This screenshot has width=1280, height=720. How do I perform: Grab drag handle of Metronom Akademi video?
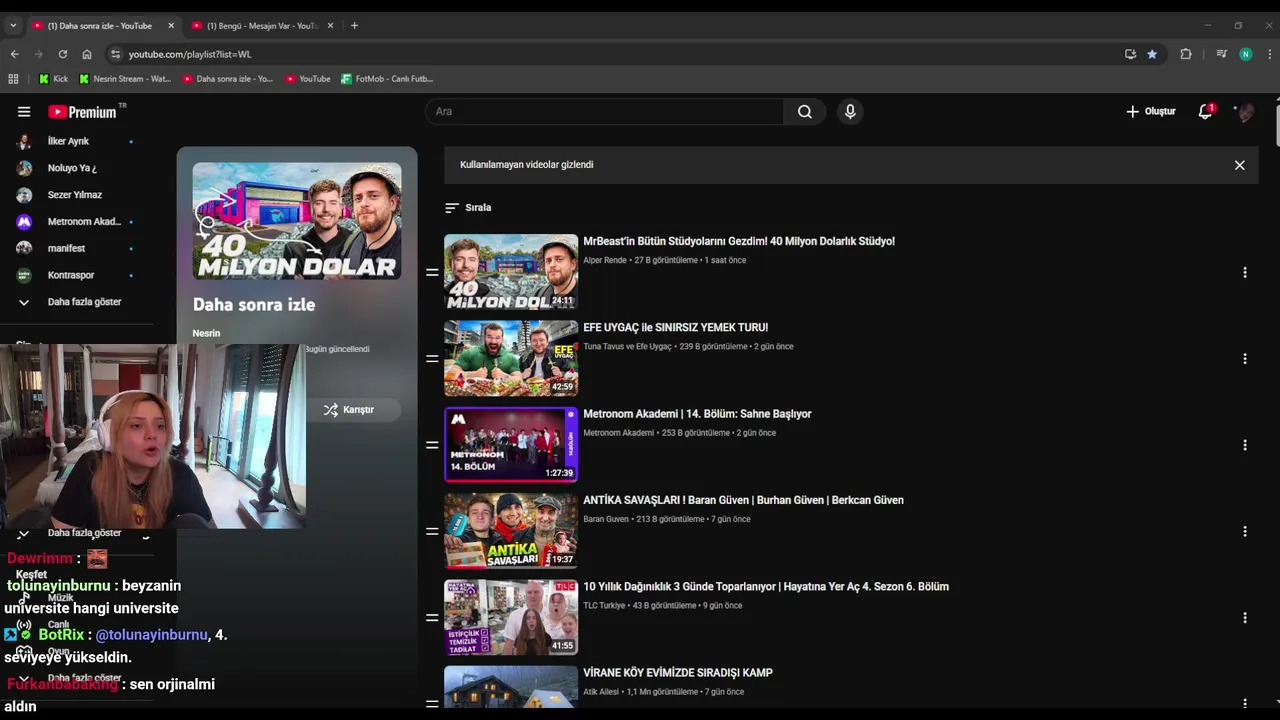click(432, 445)
